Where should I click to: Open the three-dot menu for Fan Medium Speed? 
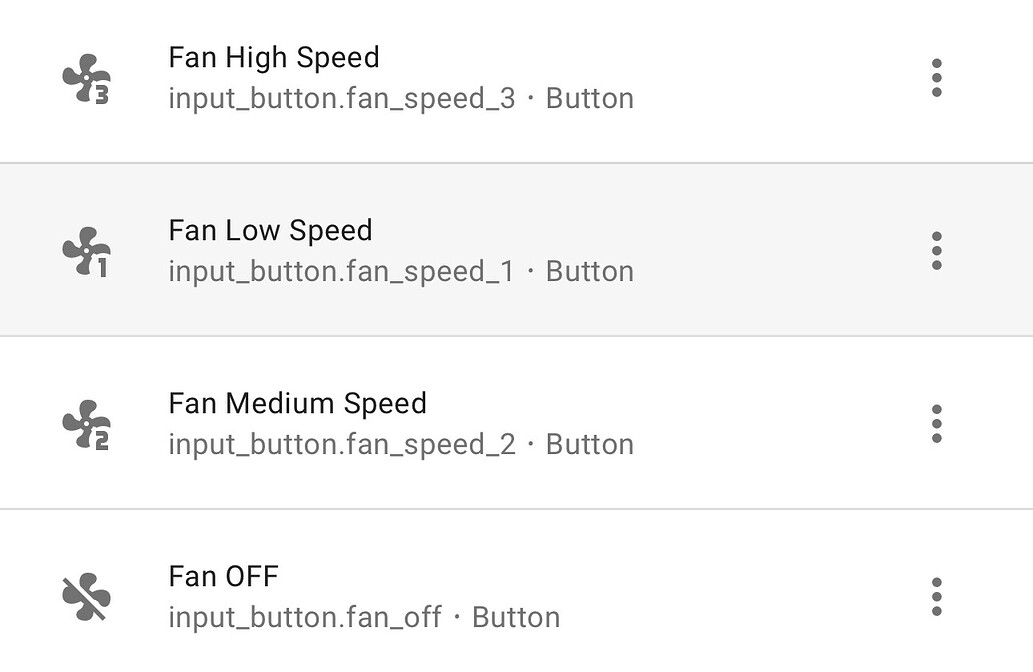click(937, 423)
